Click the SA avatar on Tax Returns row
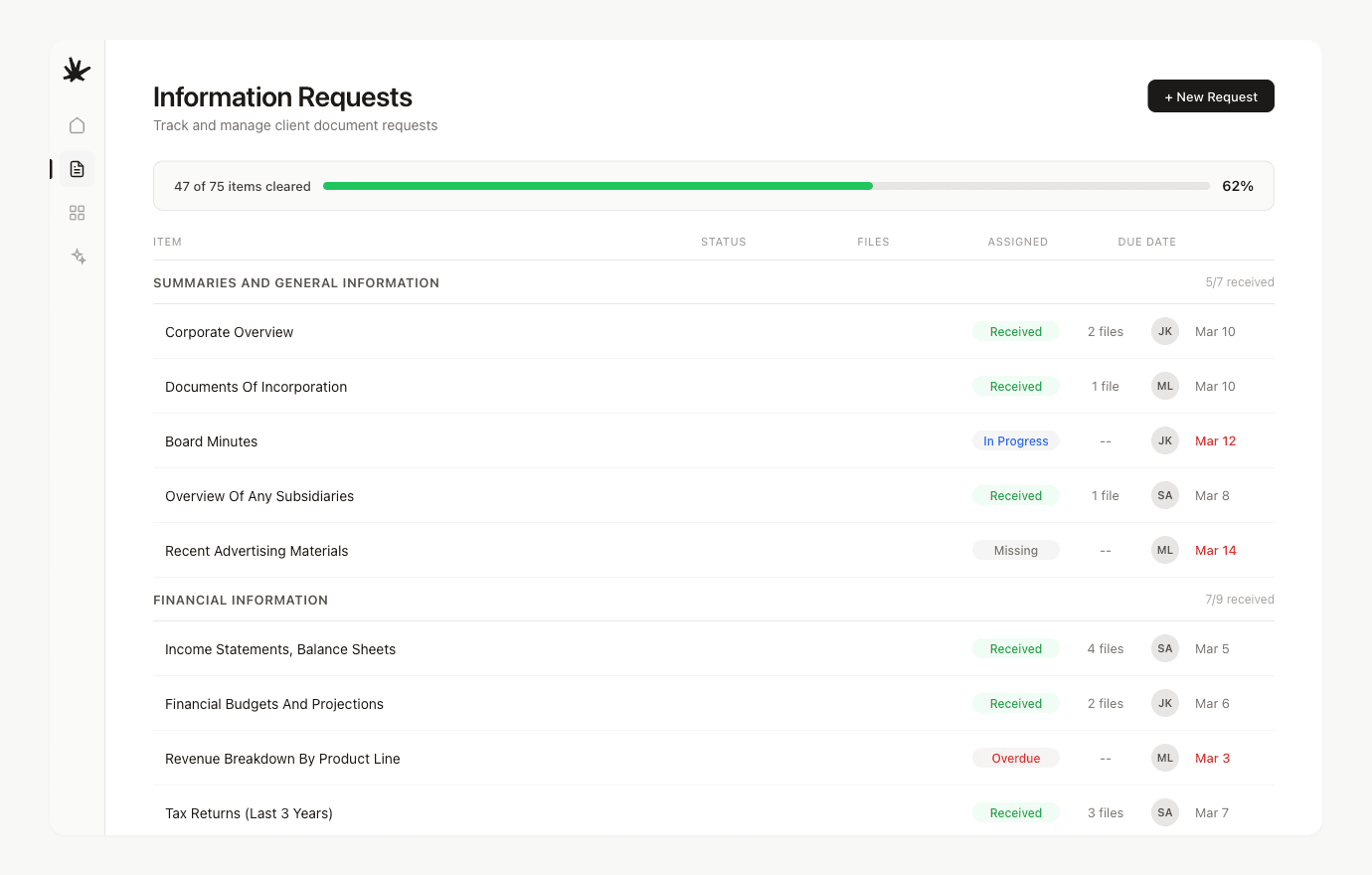Viewport: 1372px width, 875px height. click(1164, 812)
